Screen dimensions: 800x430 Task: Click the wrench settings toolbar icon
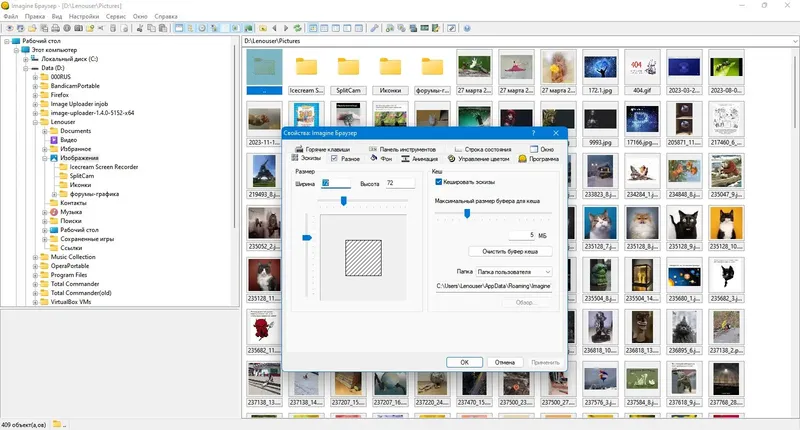[x=374, y=28]
